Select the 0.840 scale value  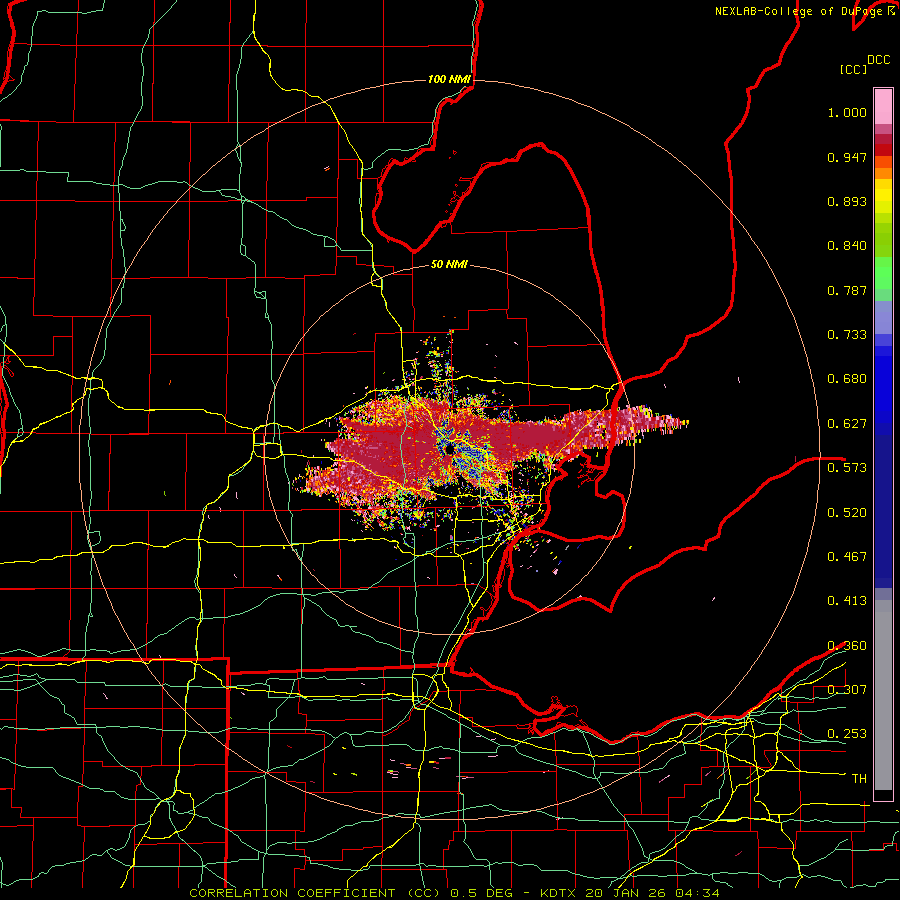(847, 246)
